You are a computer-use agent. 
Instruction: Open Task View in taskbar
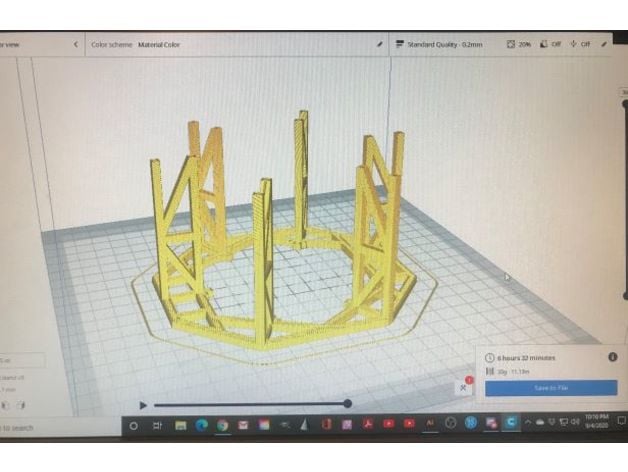pyautogui.click(x=157, y=426)
